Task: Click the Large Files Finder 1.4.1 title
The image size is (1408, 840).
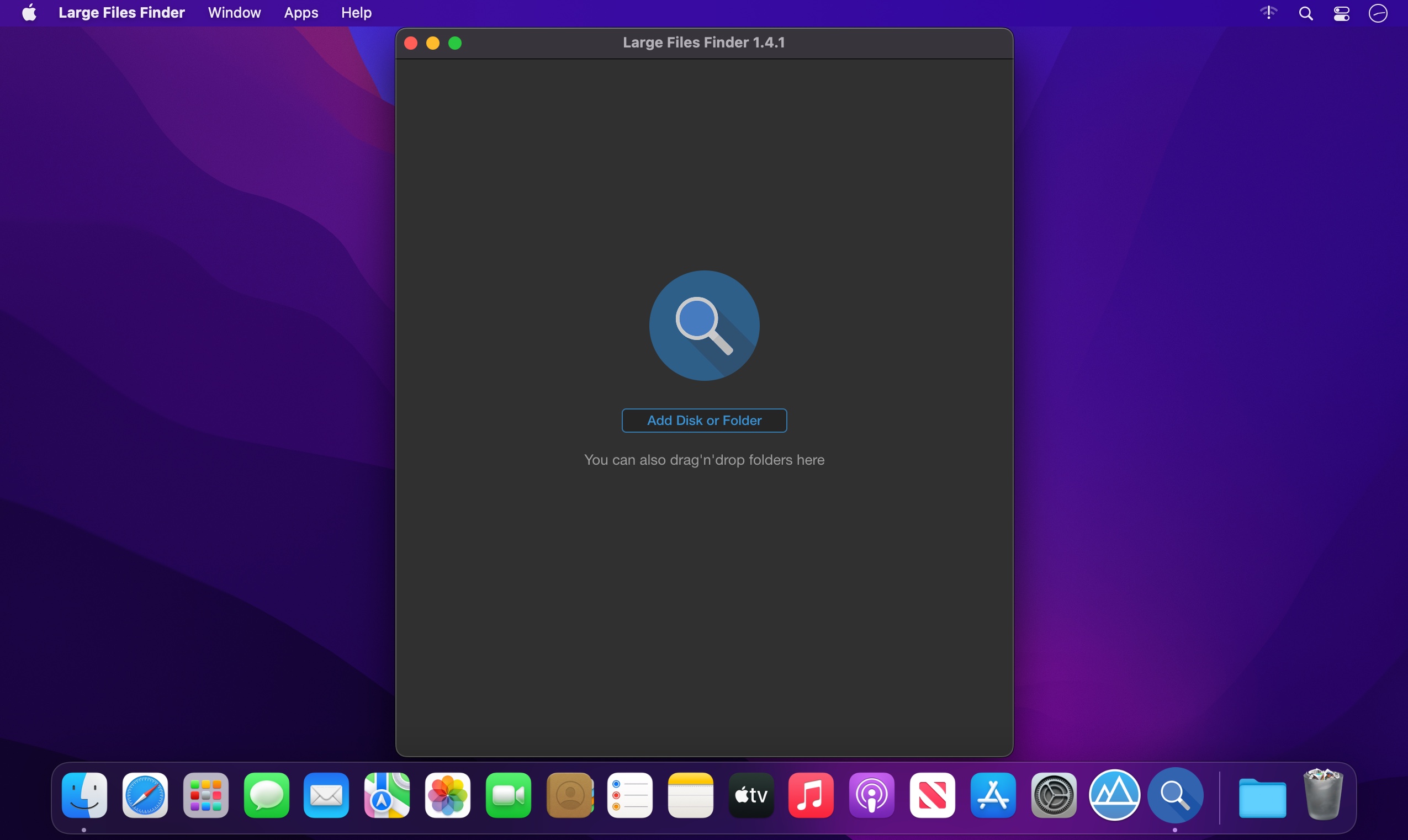Action: [x=703, y=42]
